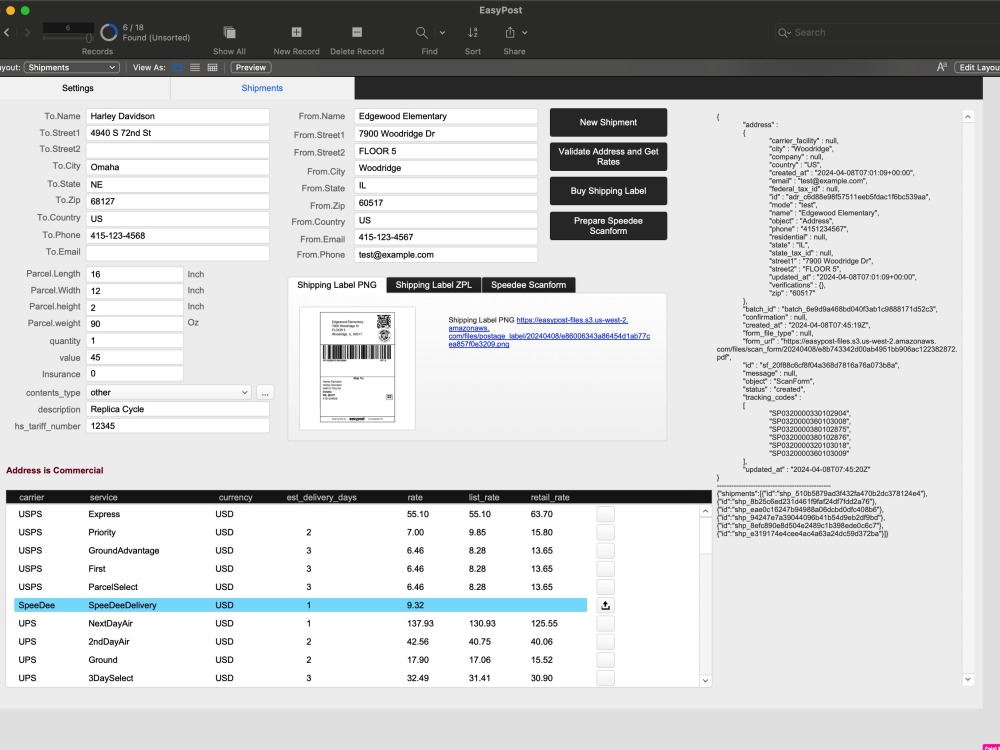Viewport: 1000px width, 750px height.
Task: Click the New Shipment button
Action: 607,122
